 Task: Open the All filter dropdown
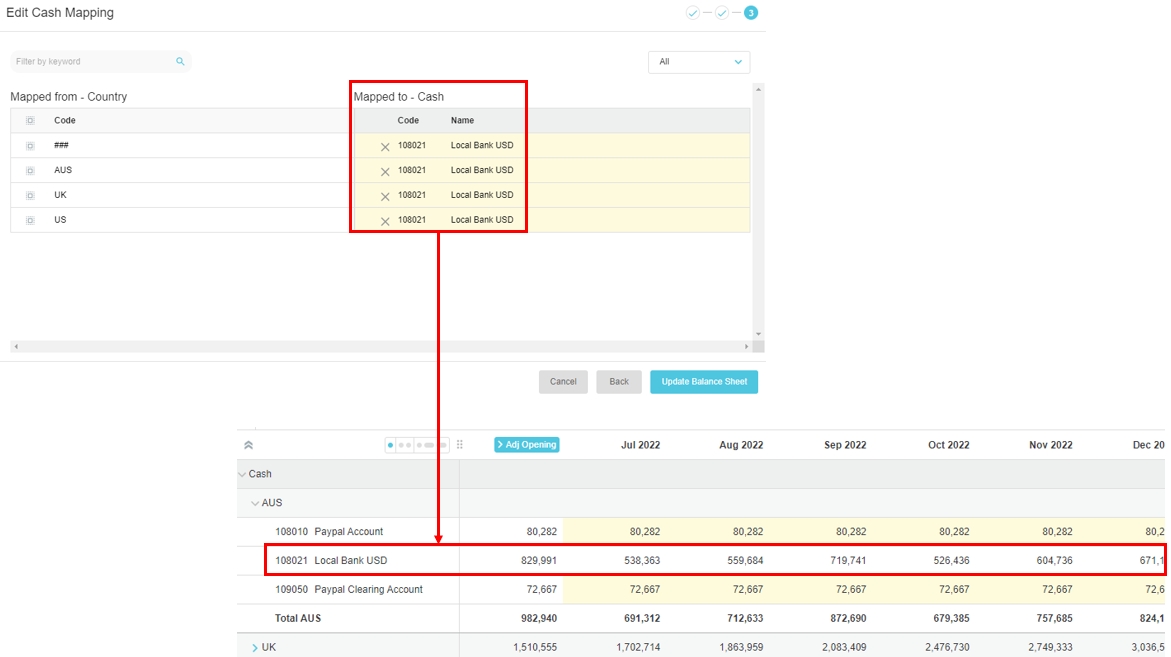699,62
